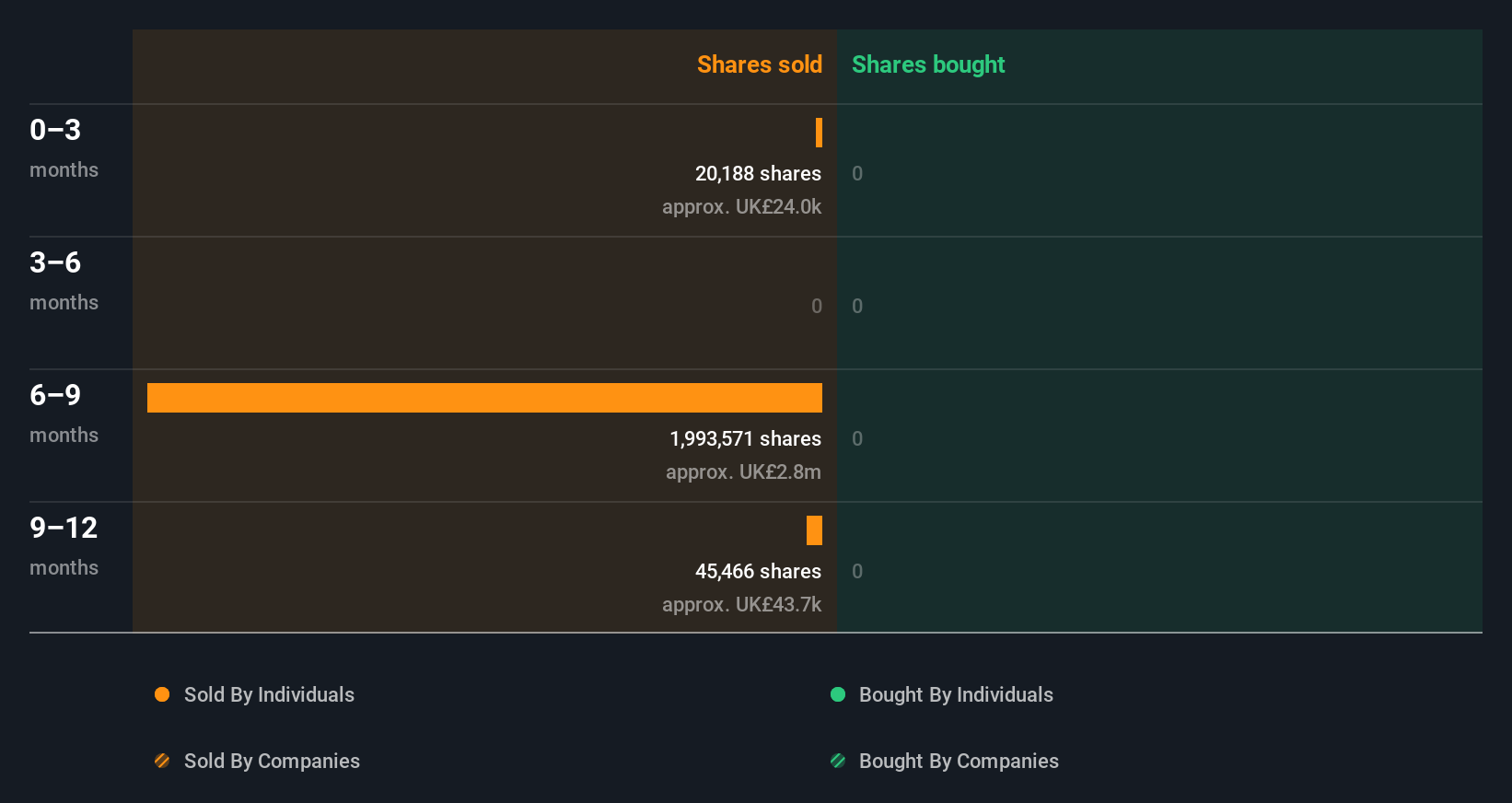Viewport: 1512px width, 803px height.
Task: Click the '45,466 shares' value
Action: 758,571
